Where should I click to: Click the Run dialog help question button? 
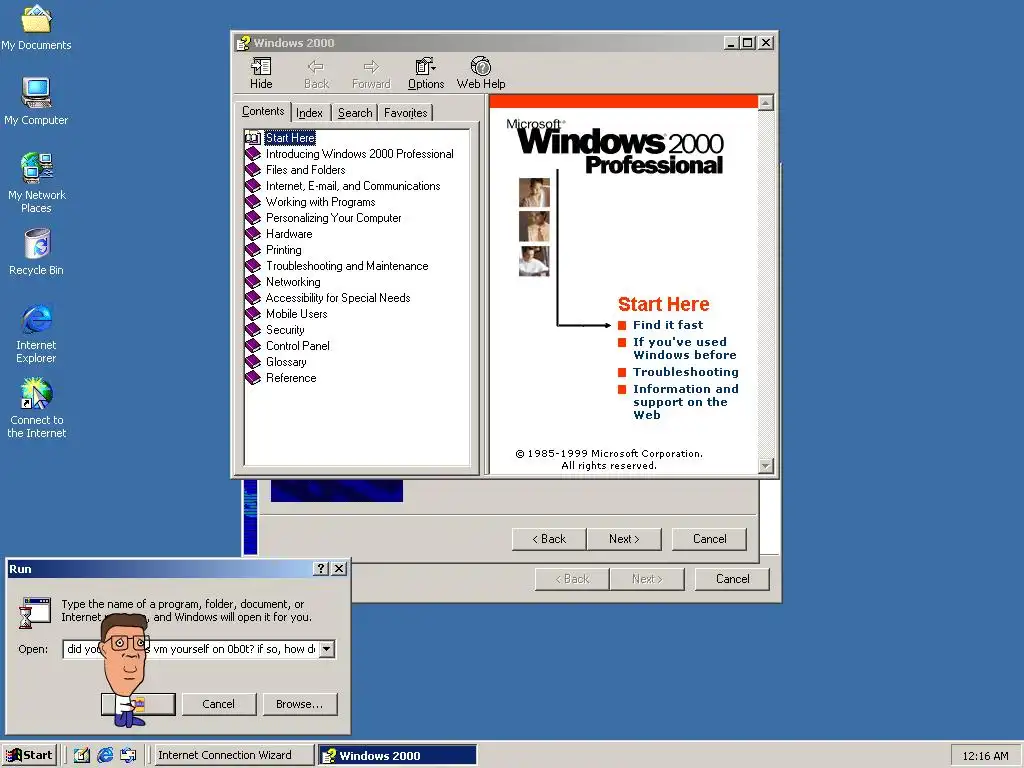point(321,569)
